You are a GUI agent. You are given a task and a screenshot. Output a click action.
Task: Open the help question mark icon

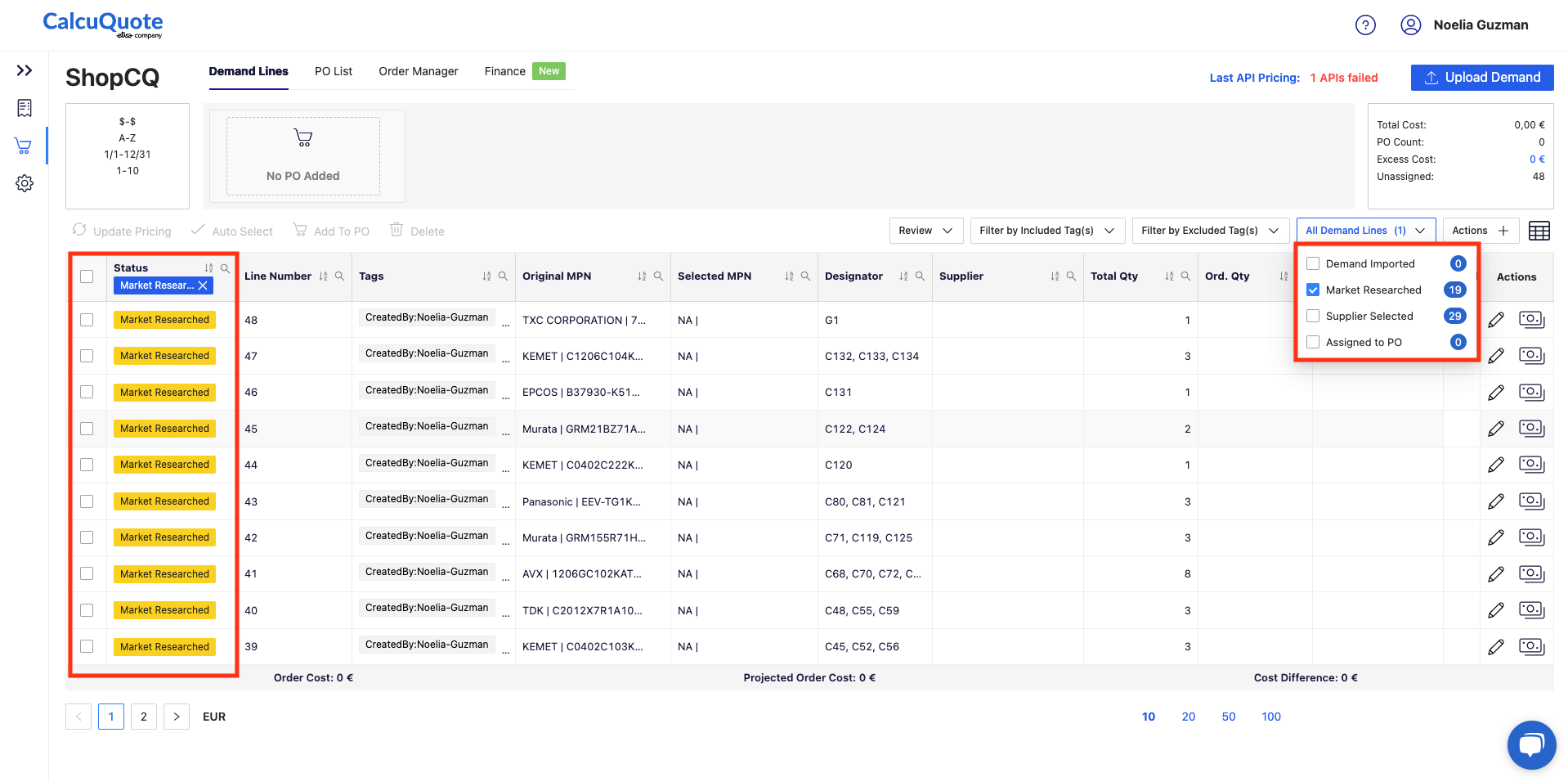[1365, 25]
